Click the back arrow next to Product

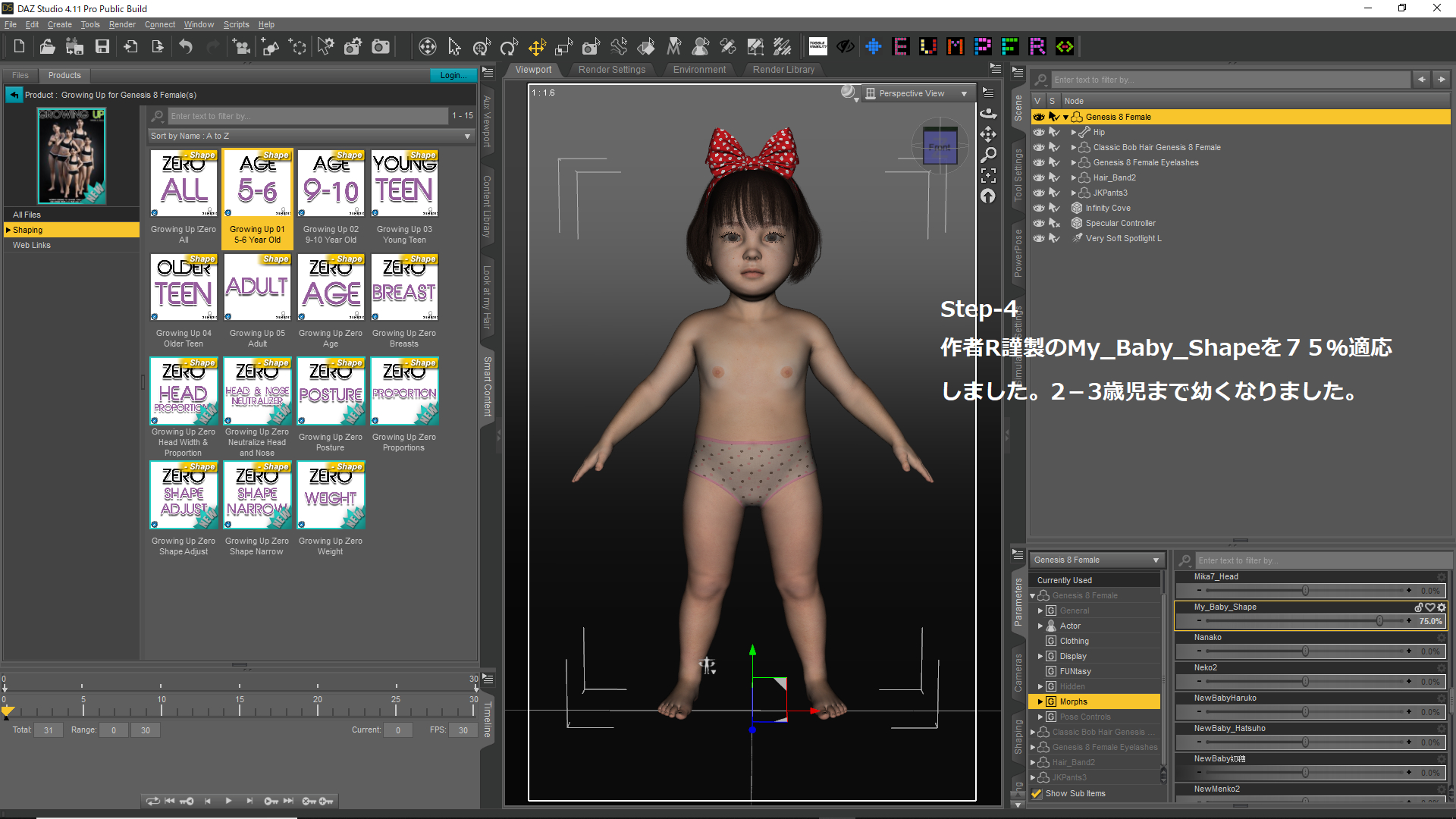tap(14, 95)
